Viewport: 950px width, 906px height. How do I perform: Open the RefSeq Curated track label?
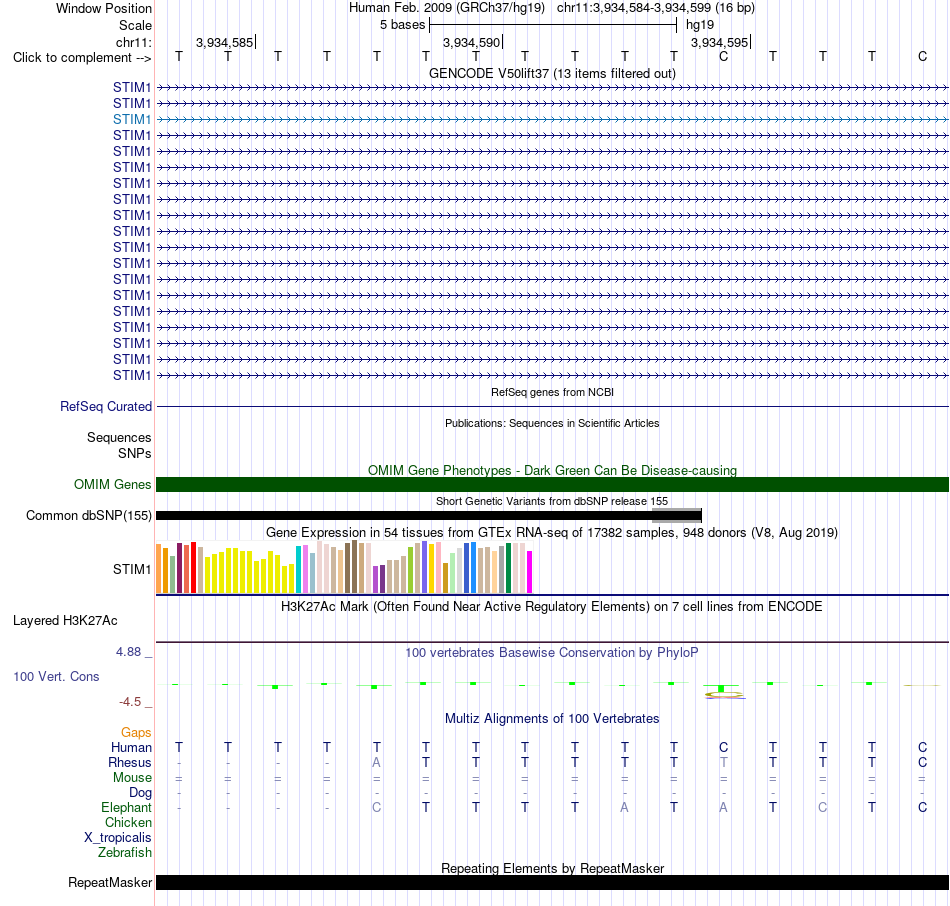(x=105, y=407)
